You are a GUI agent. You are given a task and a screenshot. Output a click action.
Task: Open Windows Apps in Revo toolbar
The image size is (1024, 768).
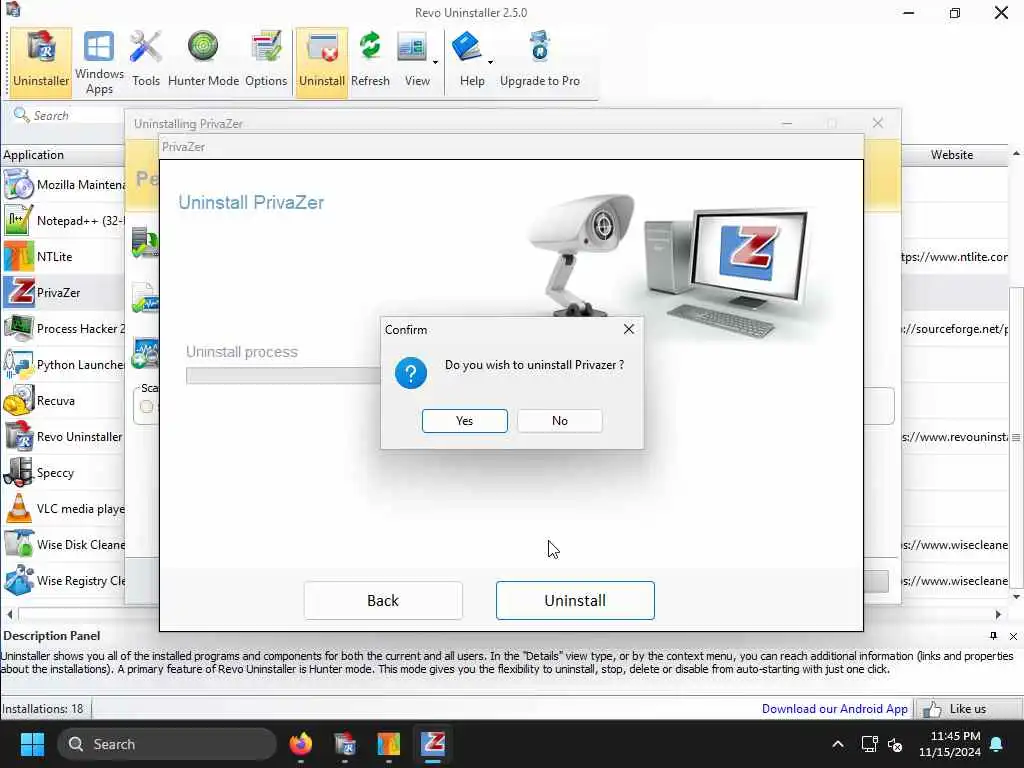(x=99, y=61)
